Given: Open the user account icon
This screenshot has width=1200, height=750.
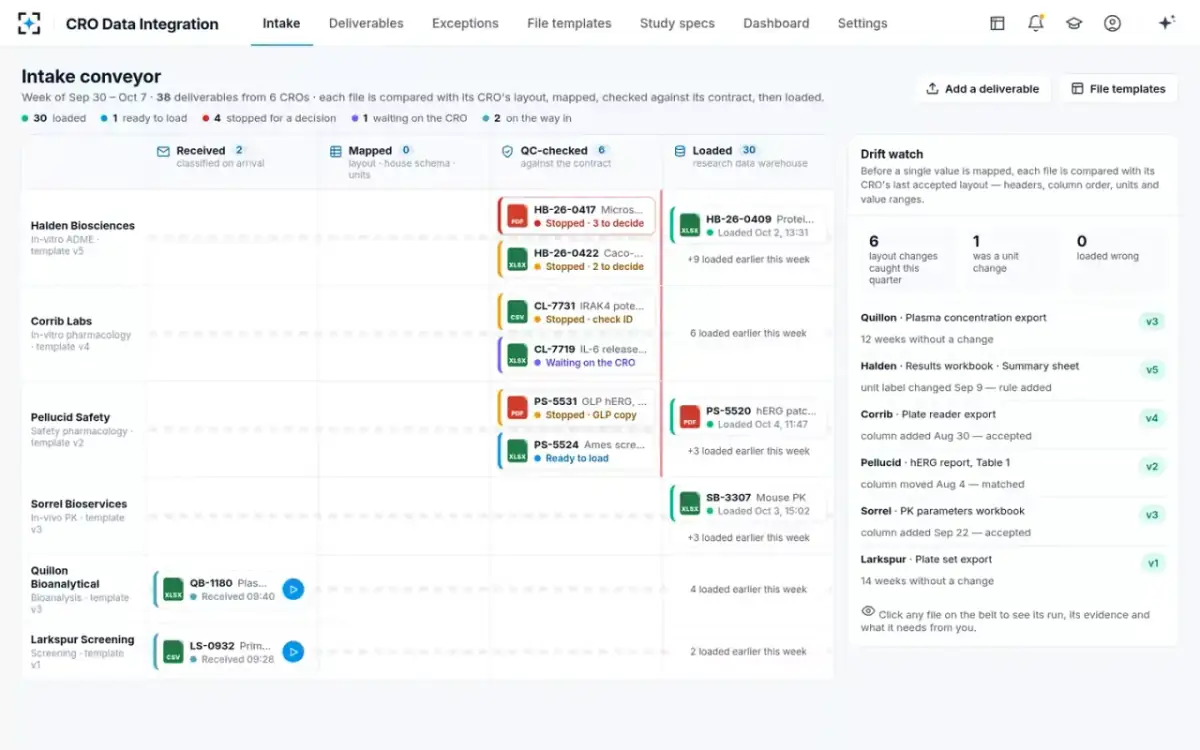Looking at the screenshot, I should click(1112, 23).
